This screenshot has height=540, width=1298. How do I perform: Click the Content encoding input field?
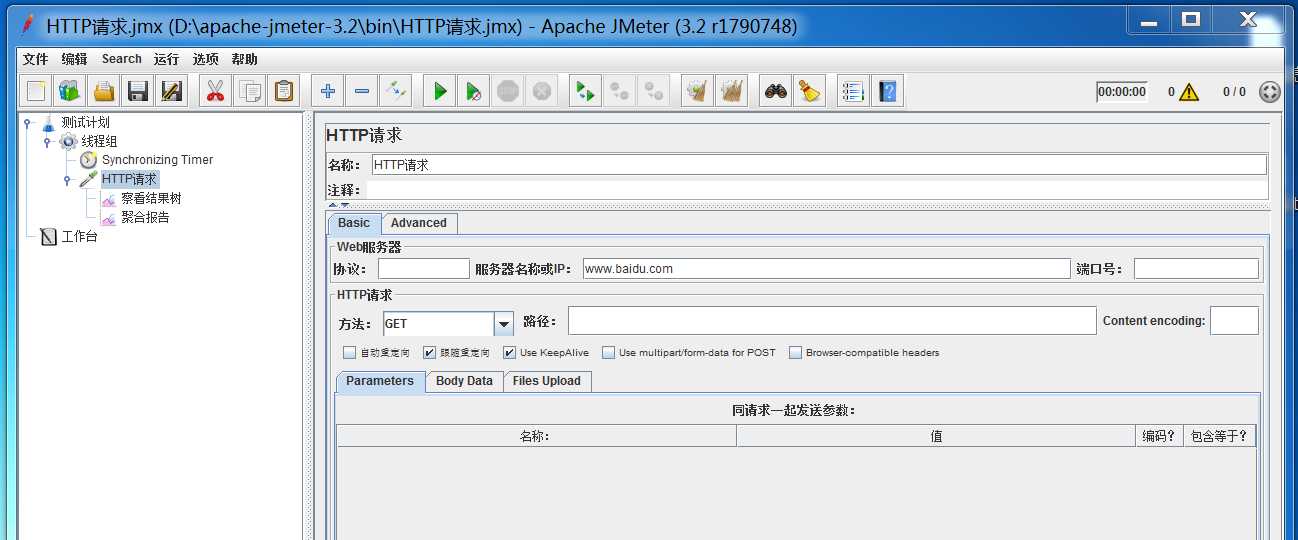(1234, 320)
